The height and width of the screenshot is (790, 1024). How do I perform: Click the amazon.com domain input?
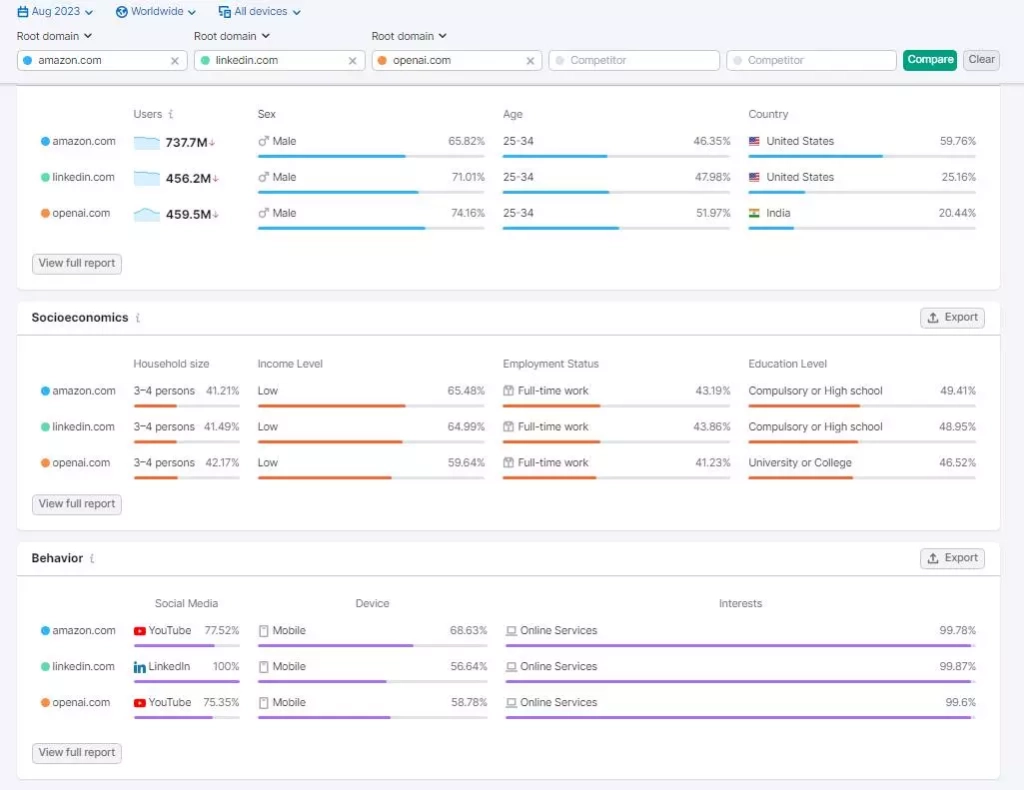(x=102, y=60)
